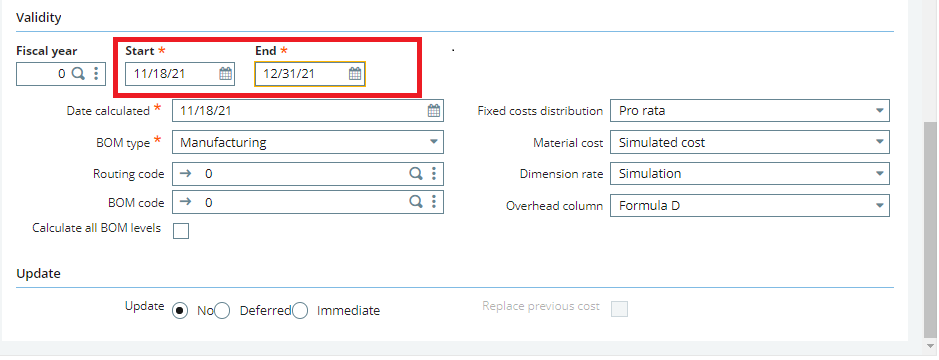
Task: Click the Routing code arrow jump icon
Action: coord(186,174)
